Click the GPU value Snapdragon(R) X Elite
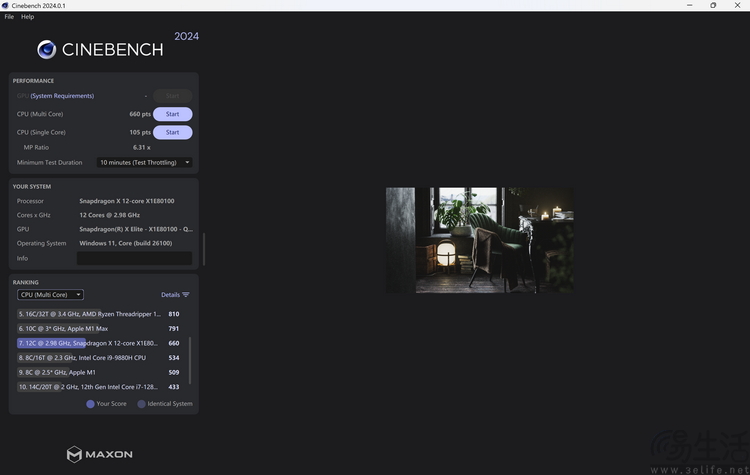This screenshot has height=475, width=750. [136, 229]
